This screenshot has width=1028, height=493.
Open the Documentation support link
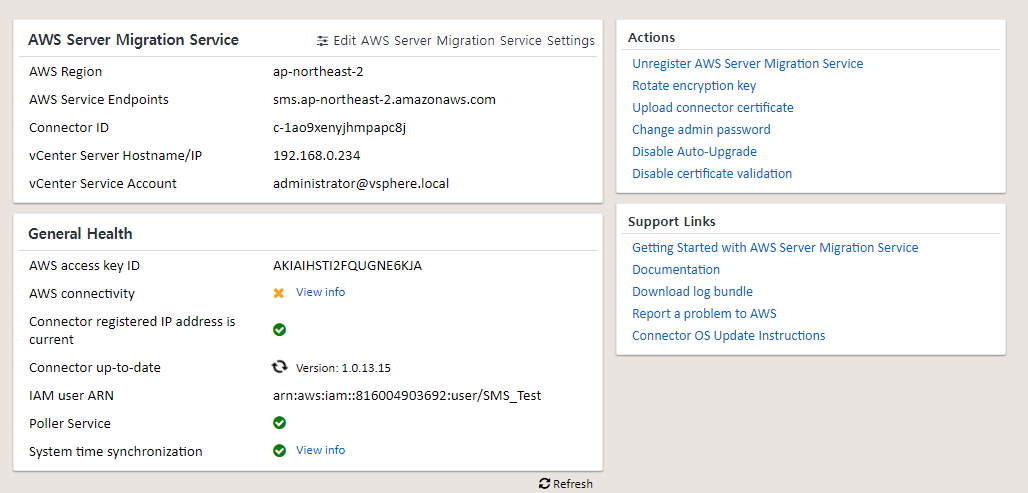pos(676,269)
